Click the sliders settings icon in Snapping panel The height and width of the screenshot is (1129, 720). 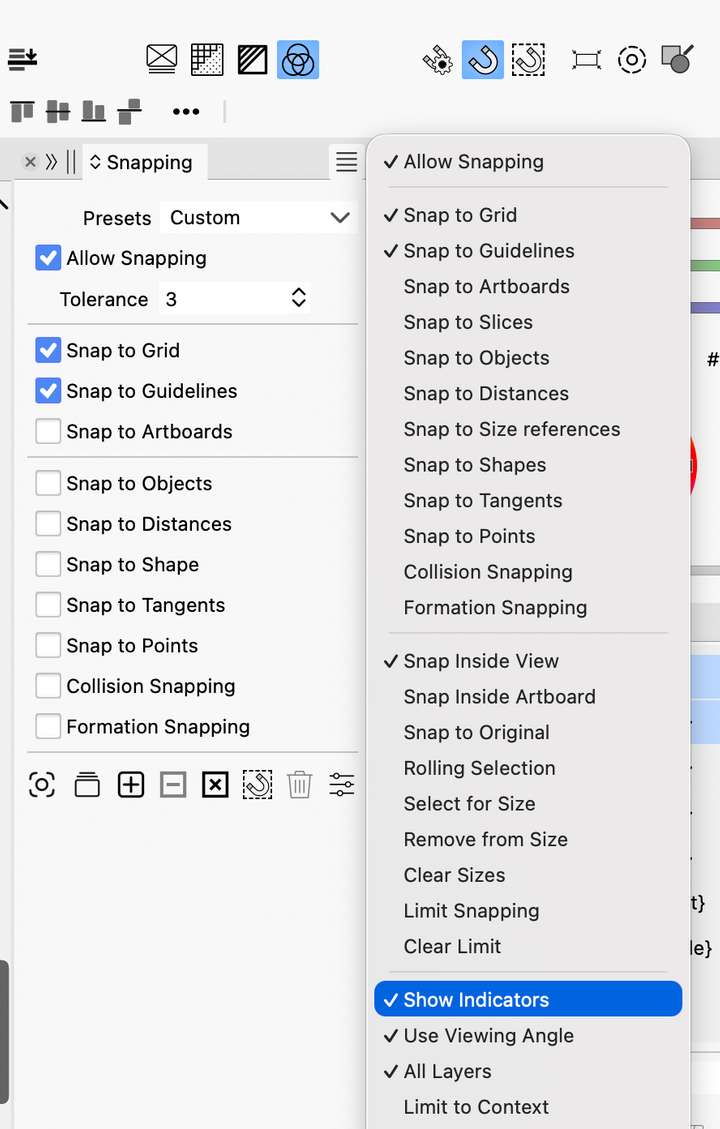pyautogui.click(x=342, y=785)
